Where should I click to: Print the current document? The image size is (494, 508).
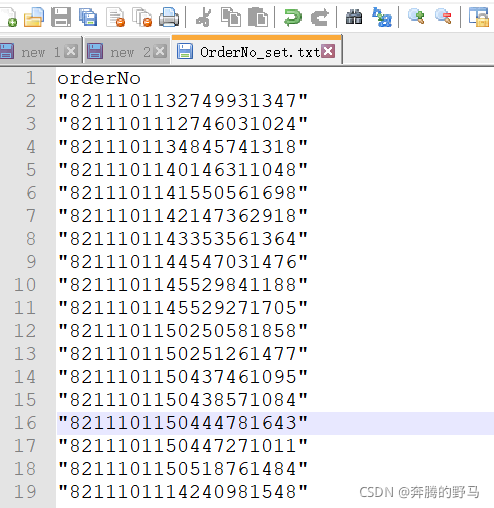(169, 17)
